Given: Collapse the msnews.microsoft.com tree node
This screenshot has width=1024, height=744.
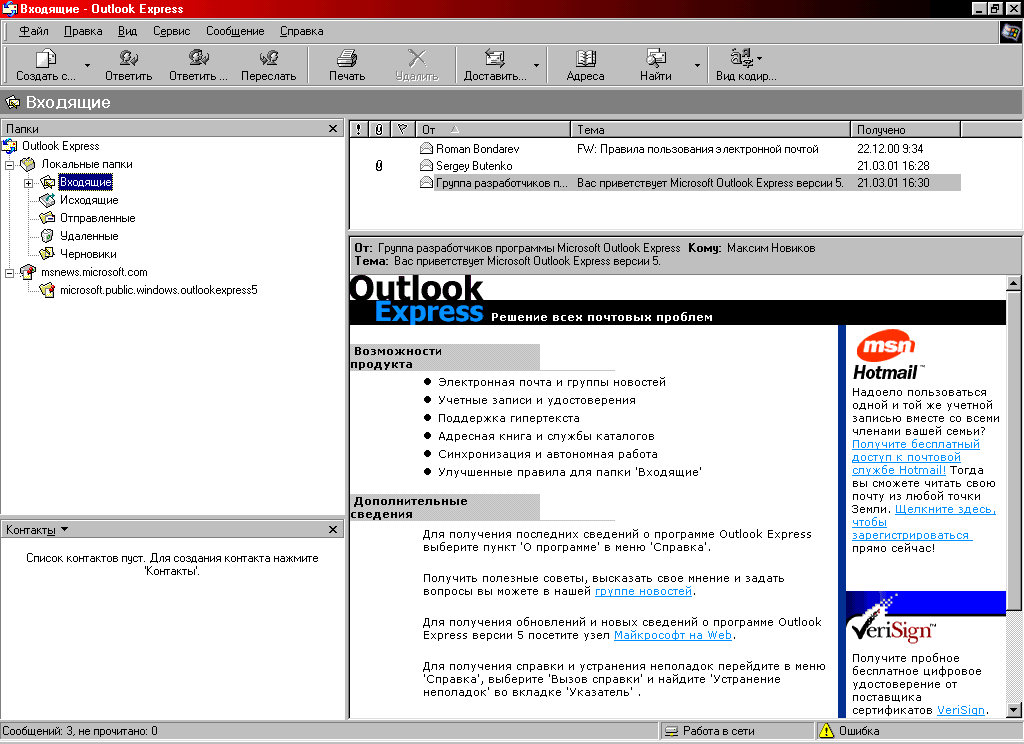Looking at the screenshot, I should pyautogui.click(x=10, y=272).
